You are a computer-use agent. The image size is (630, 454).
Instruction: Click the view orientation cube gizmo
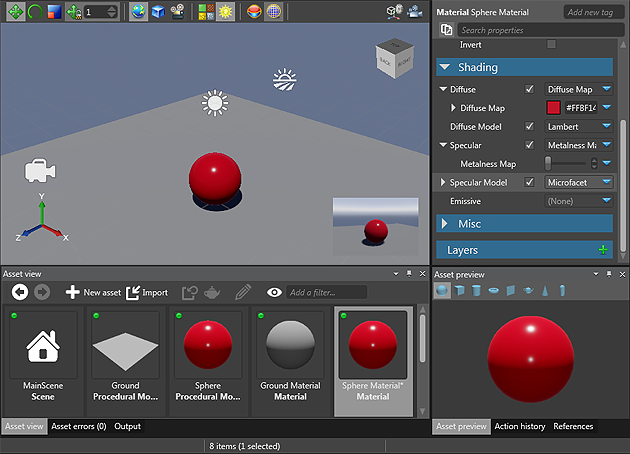click(x=393, y=61)
